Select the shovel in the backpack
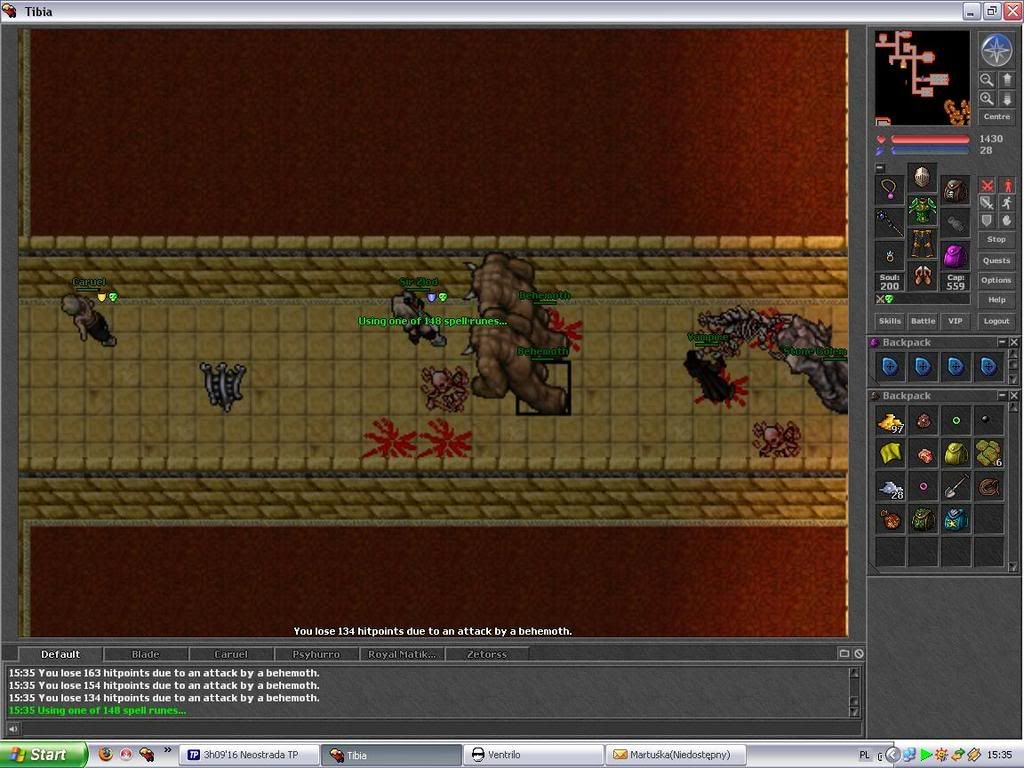1024x768 pixels. tap(955, 487)
